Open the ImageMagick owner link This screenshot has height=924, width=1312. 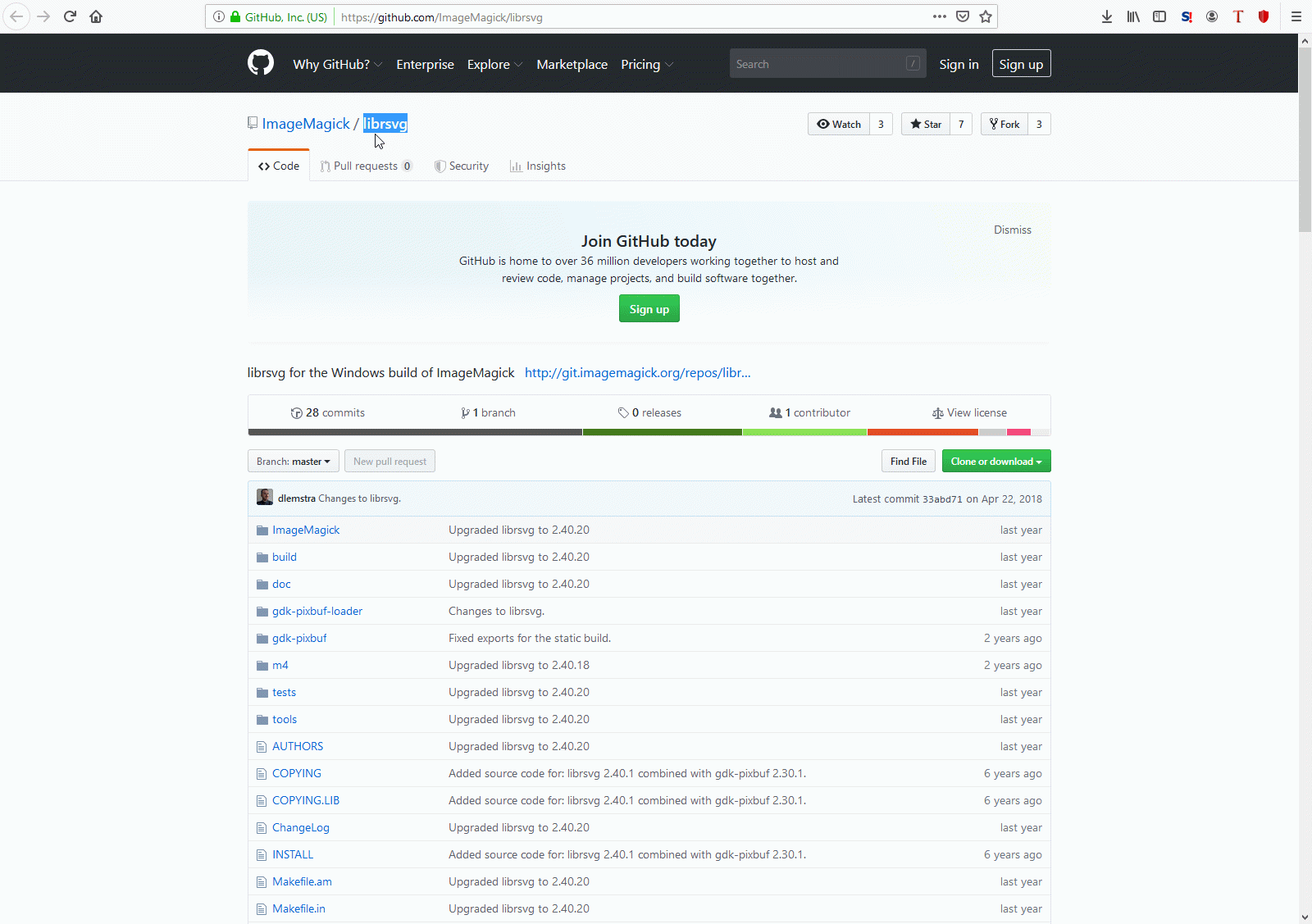pos(306,124)
